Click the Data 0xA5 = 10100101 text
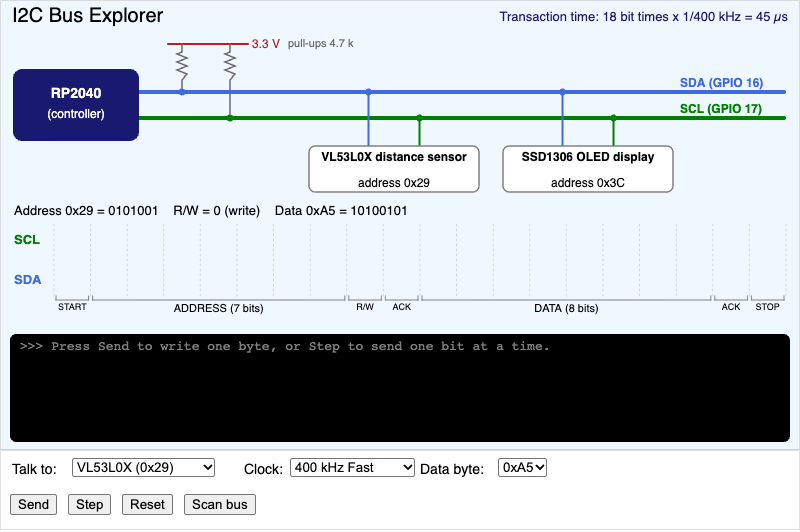 click(341, 211)
